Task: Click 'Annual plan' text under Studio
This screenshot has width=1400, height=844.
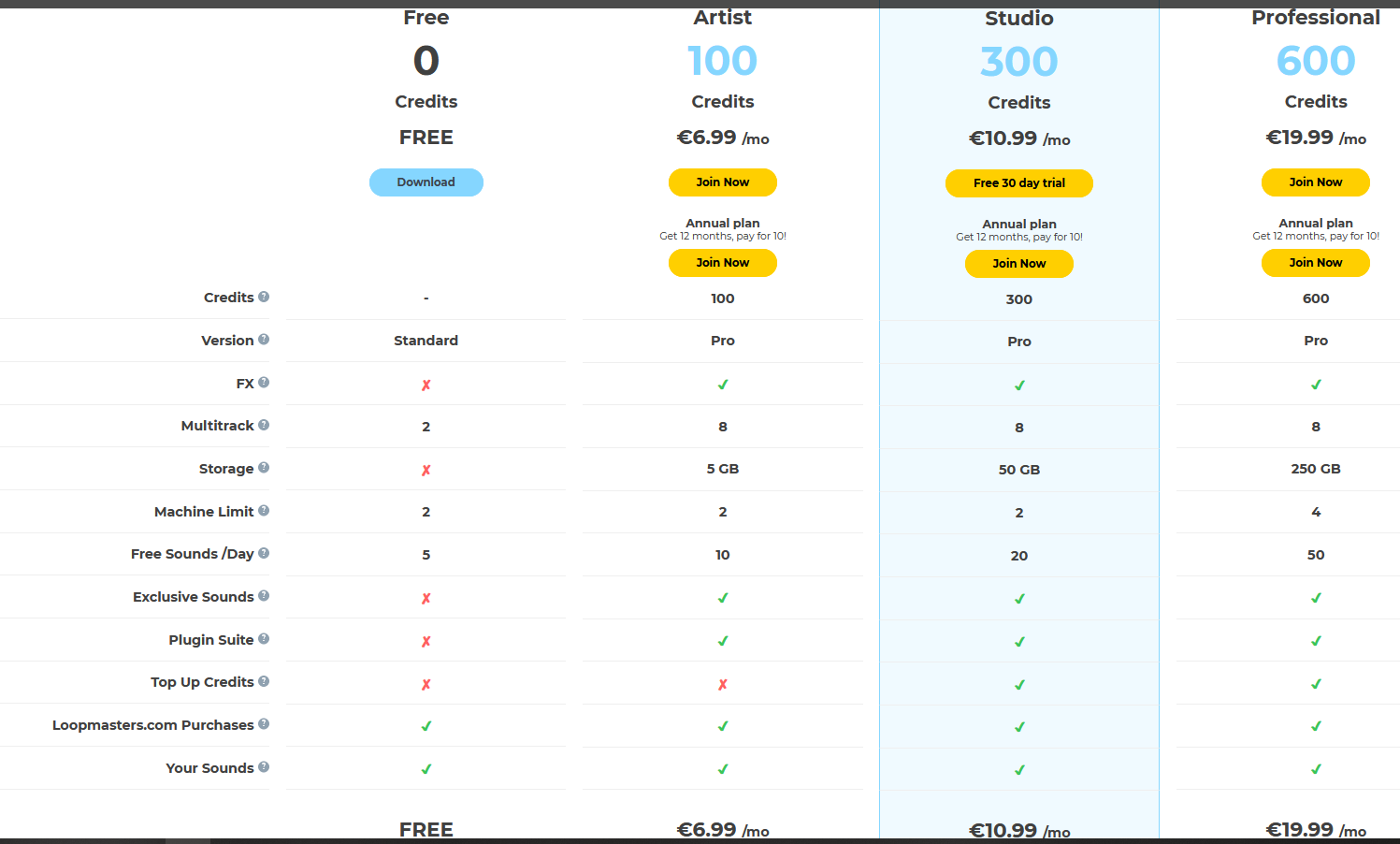Action: coord(1019,224)
